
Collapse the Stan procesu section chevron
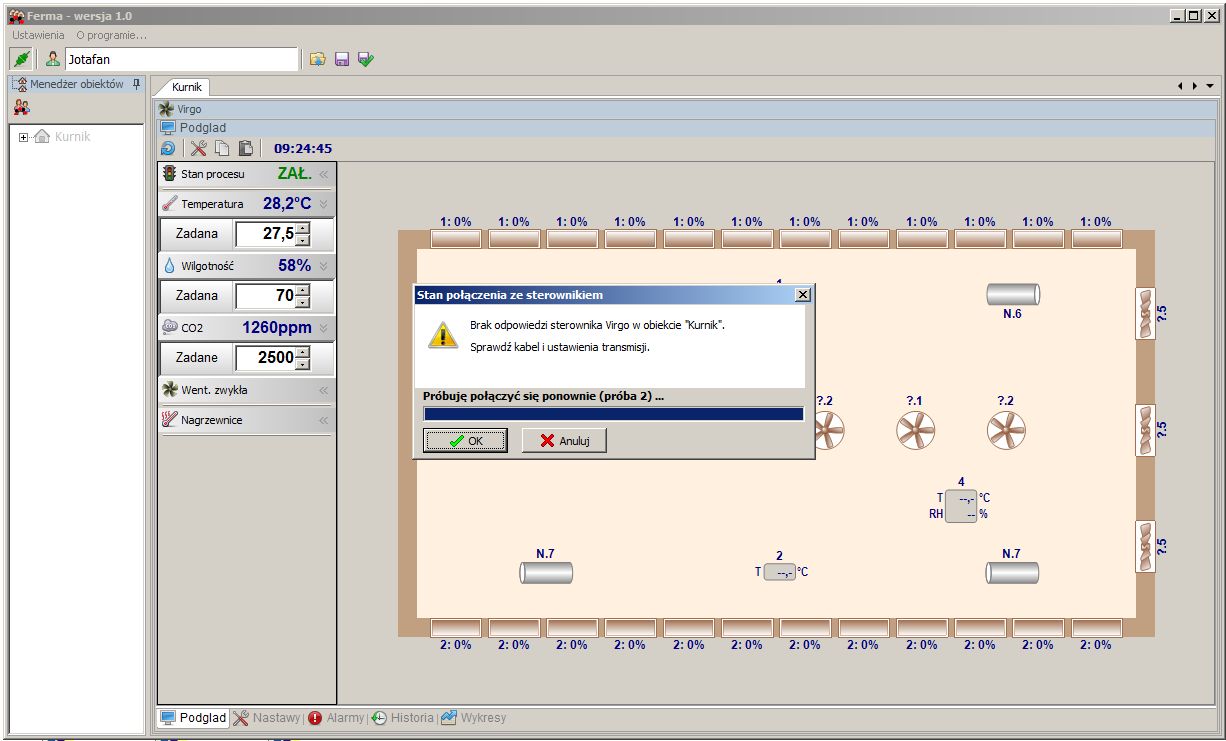pos(323,174)
